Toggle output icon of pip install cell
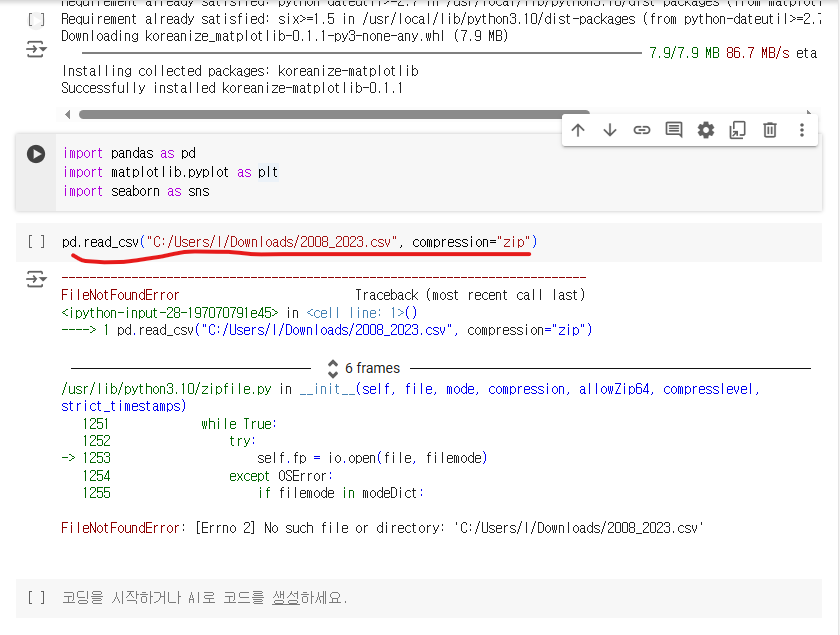The width and height of the screenshot is (840, 635). (x=36, y=49)
